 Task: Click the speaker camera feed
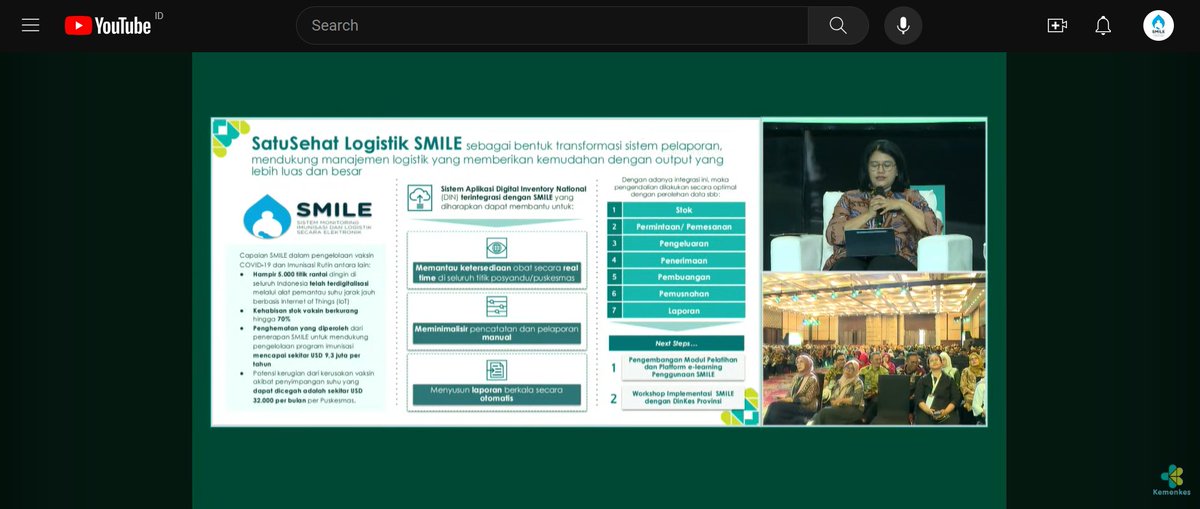[x=874, y=196]
